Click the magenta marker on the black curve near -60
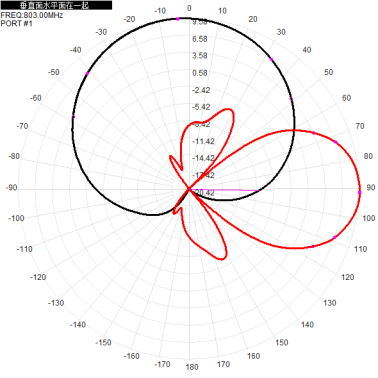The image size is (378, 378). point(73,117)
